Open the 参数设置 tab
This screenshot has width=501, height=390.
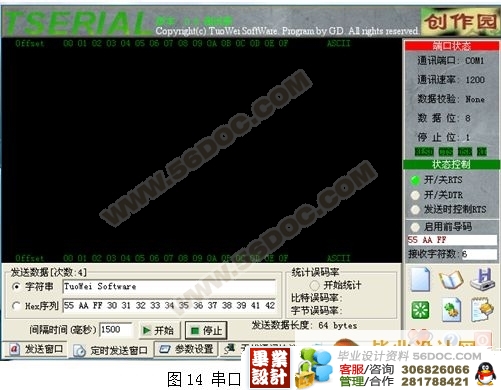point(187,349)
